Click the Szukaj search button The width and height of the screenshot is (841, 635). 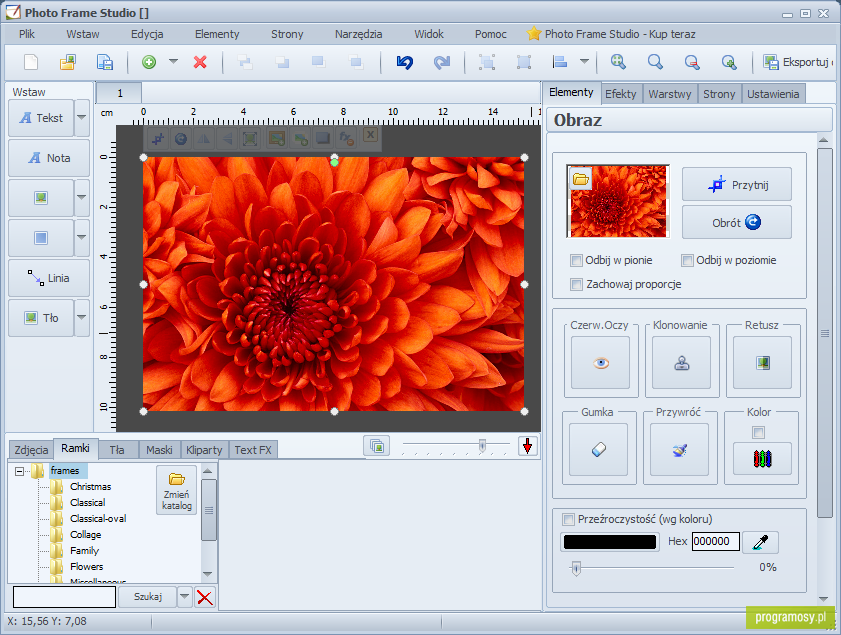pyautogui.click(x=147, y=596)
